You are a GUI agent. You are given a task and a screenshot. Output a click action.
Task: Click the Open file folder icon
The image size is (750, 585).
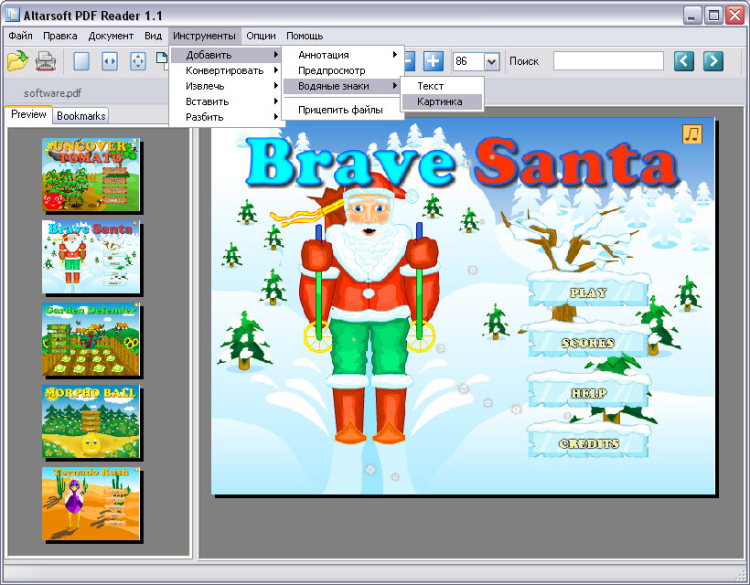click(x=18, y=61)
